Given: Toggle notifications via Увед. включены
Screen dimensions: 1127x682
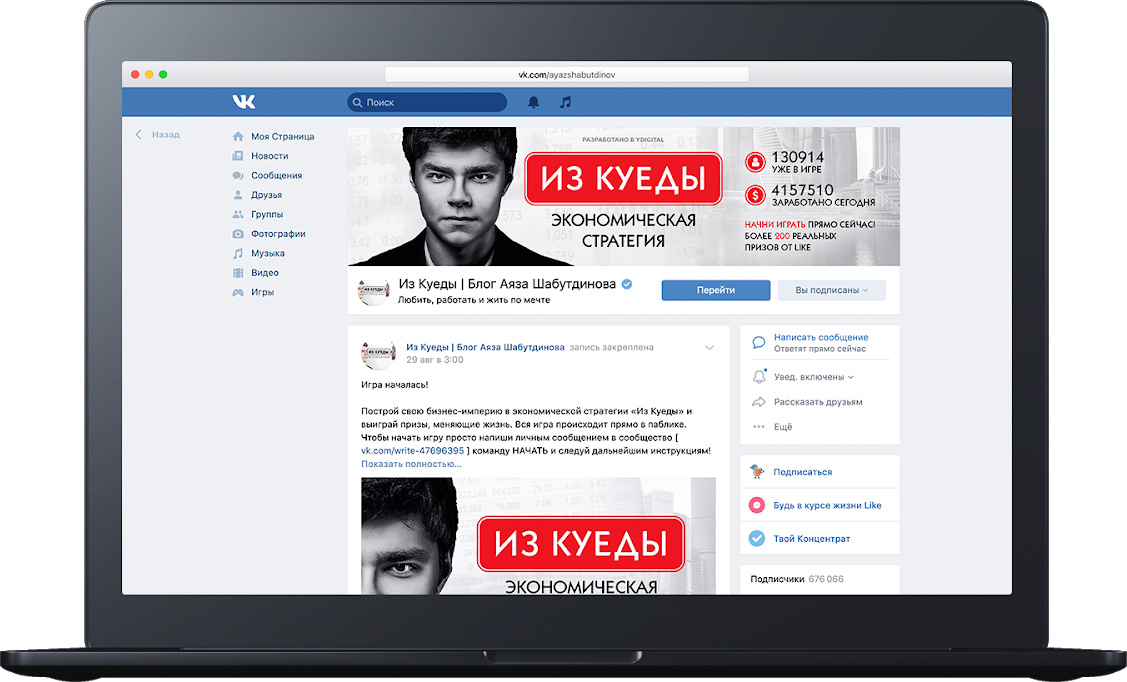Looking at the screenshot, I should coord(813,377).
